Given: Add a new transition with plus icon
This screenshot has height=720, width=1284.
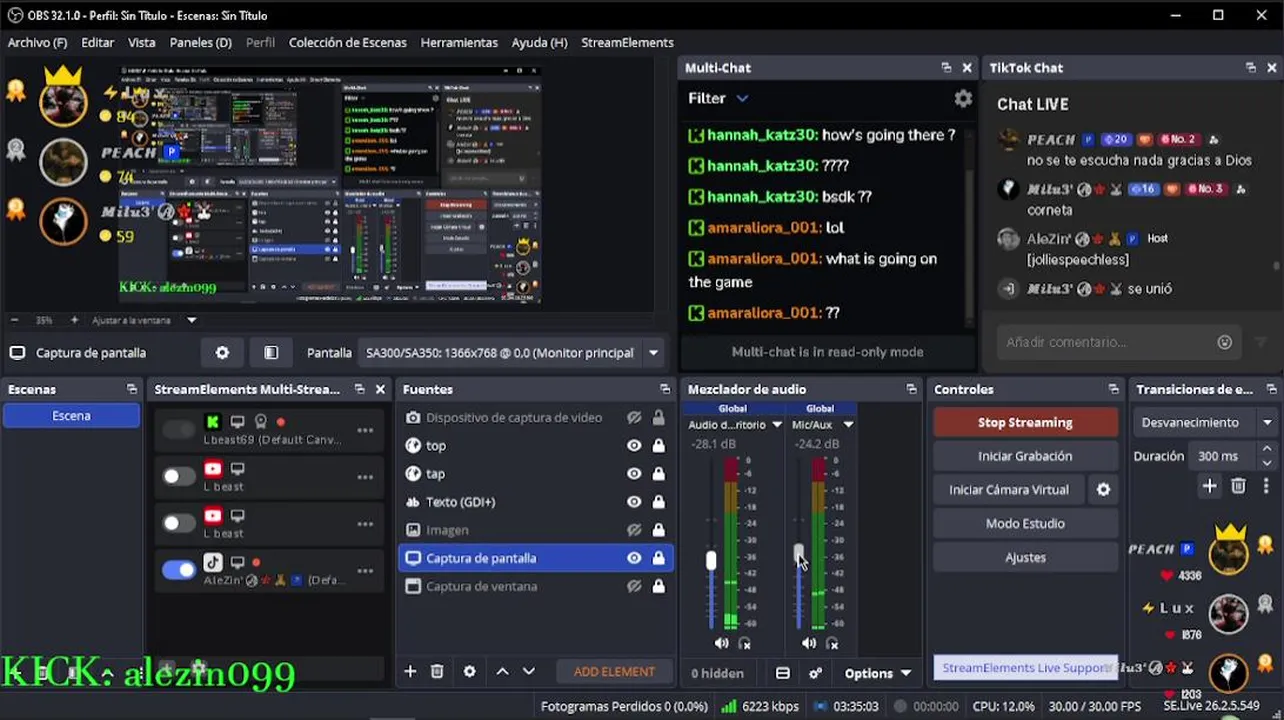Looking at the screenshot, I should coord(1210,486).
